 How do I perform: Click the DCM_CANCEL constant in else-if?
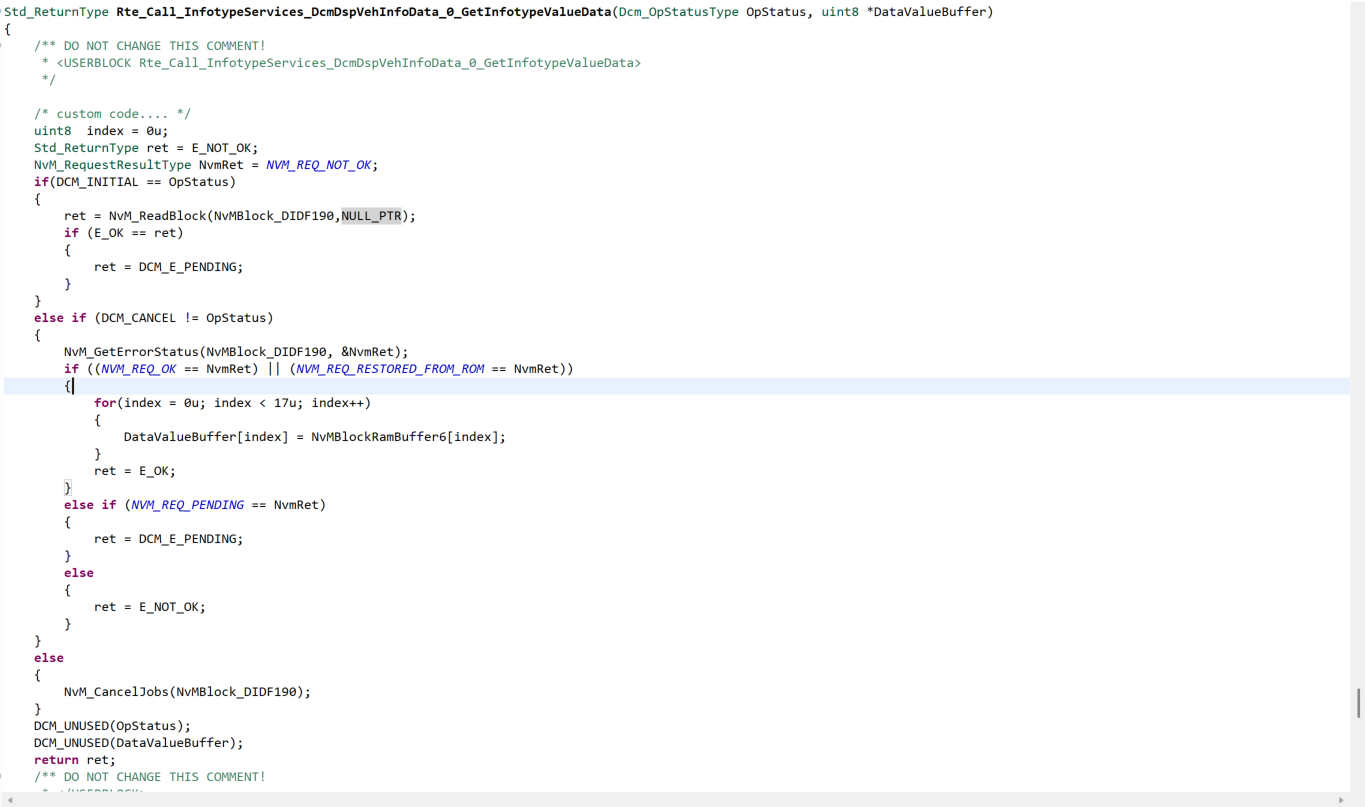(138, 318)
